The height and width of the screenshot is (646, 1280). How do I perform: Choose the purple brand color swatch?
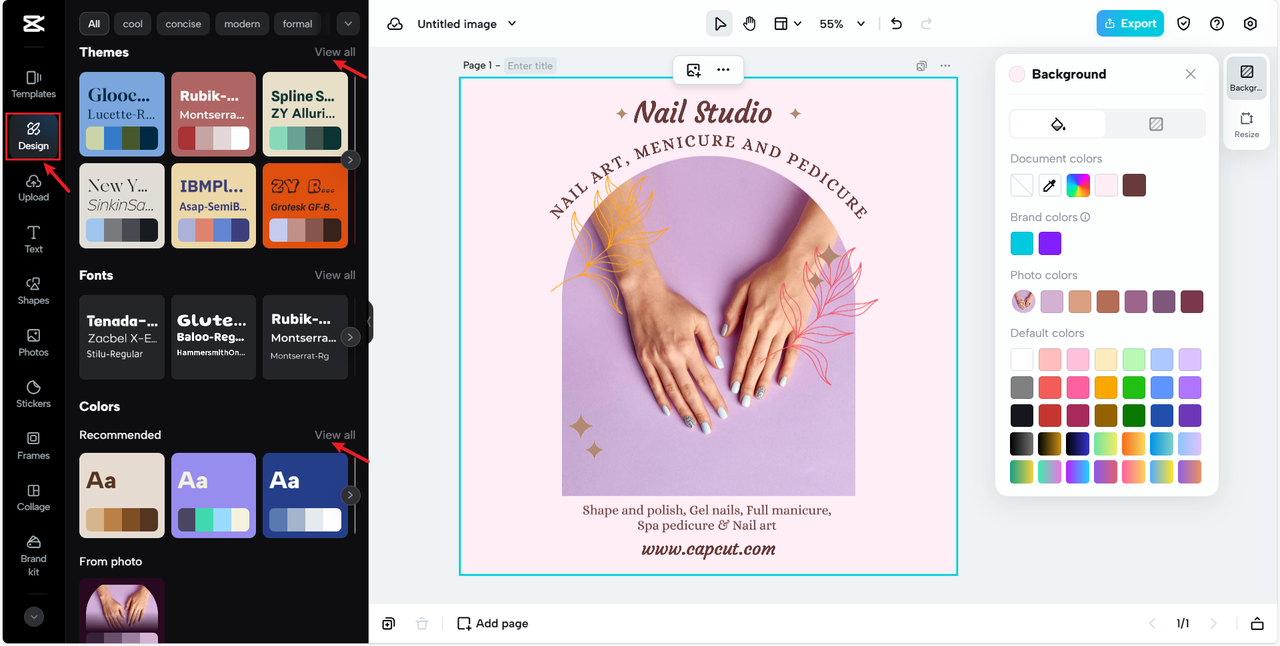[1050, 243]
